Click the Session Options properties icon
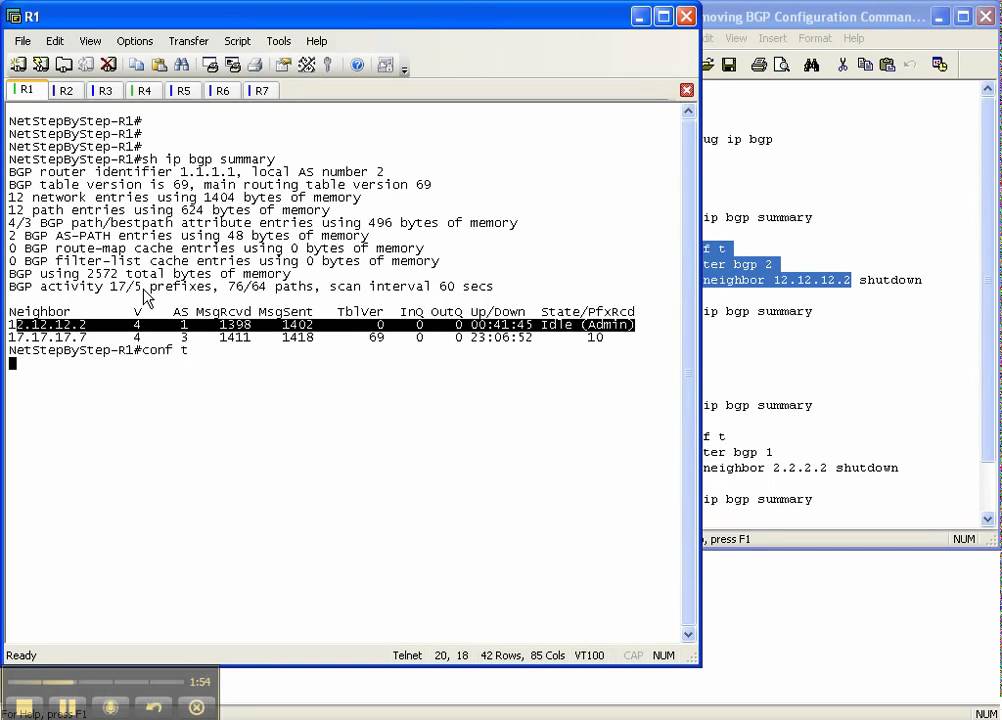1002x720 pixels. click(x=283, y=64)
